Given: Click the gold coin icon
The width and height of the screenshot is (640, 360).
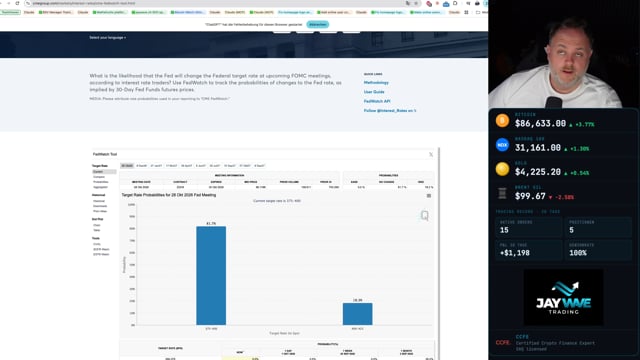Looking at the screenshot, I should 502,169.
